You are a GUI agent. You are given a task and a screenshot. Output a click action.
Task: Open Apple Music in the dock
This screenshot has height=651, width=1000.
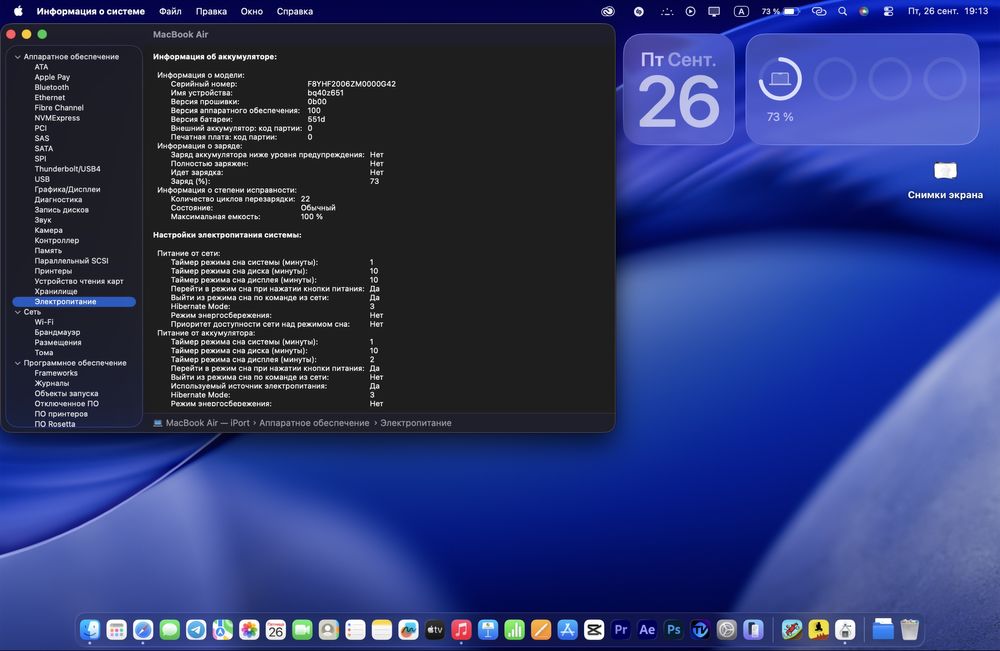(x=461, y=629)
